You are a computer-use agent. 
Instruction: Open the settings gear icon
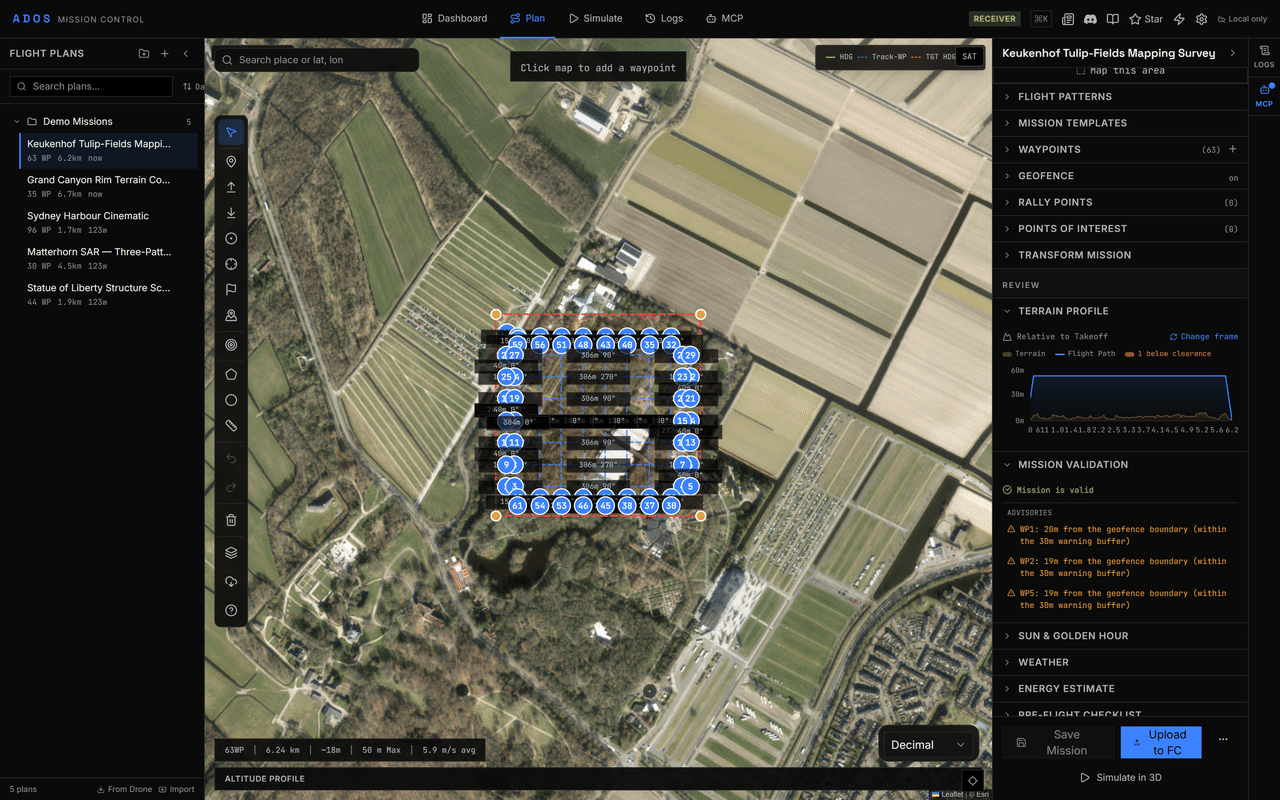1201,19
